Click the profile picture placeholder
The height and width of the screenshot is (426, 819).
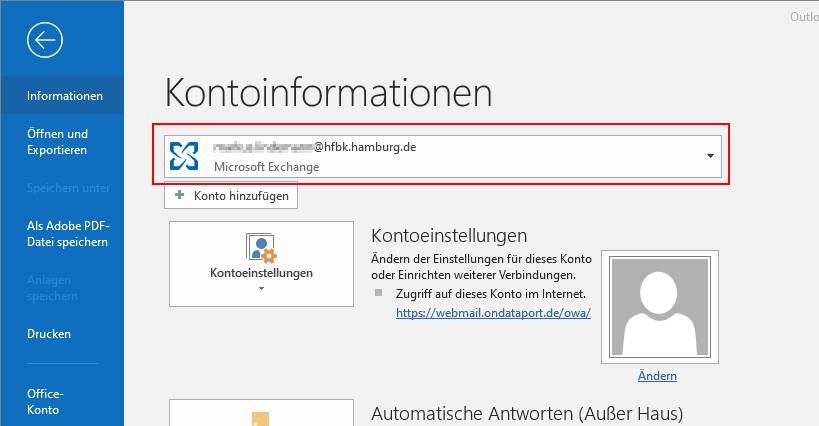click(x=660, y=306)
